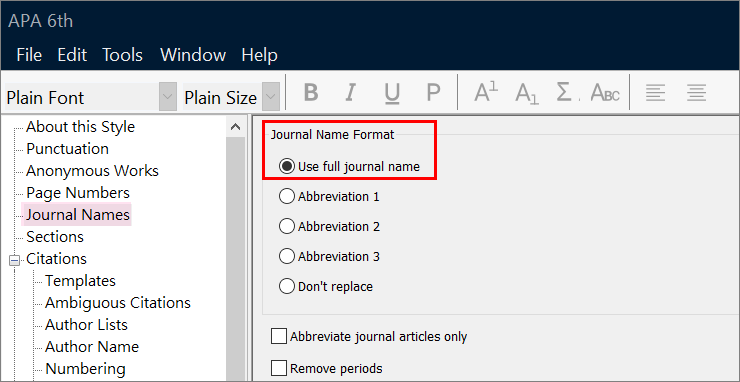Apply Italic formatting from the toolbar

[x=350, y=93]
